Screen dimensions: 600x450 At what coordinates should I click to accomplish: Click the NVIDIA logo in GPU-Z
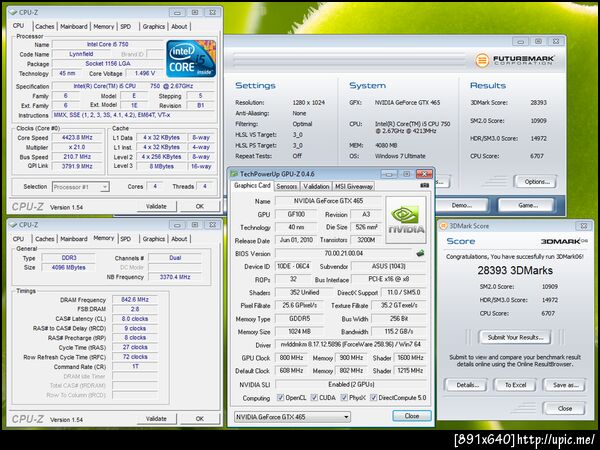pyautogui.click(x=406, y=220)
